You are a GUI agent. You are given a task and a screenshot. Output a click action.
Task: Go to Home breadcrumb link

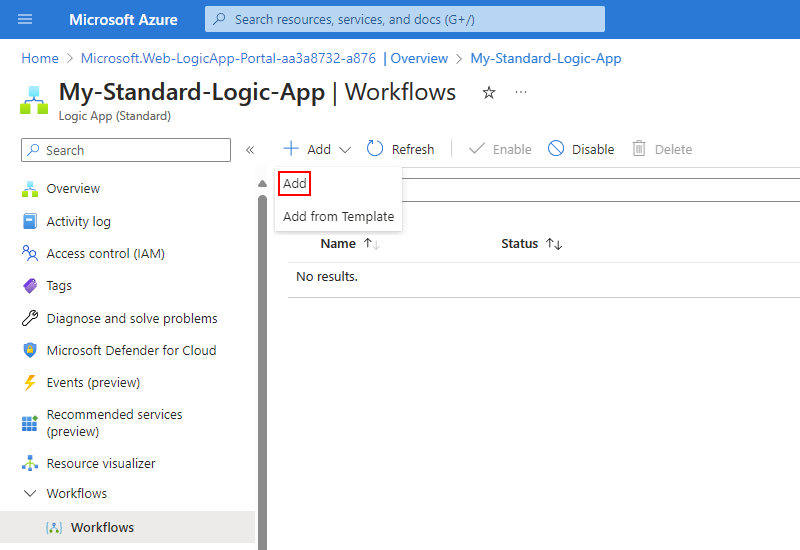click(x=40, y=58)
